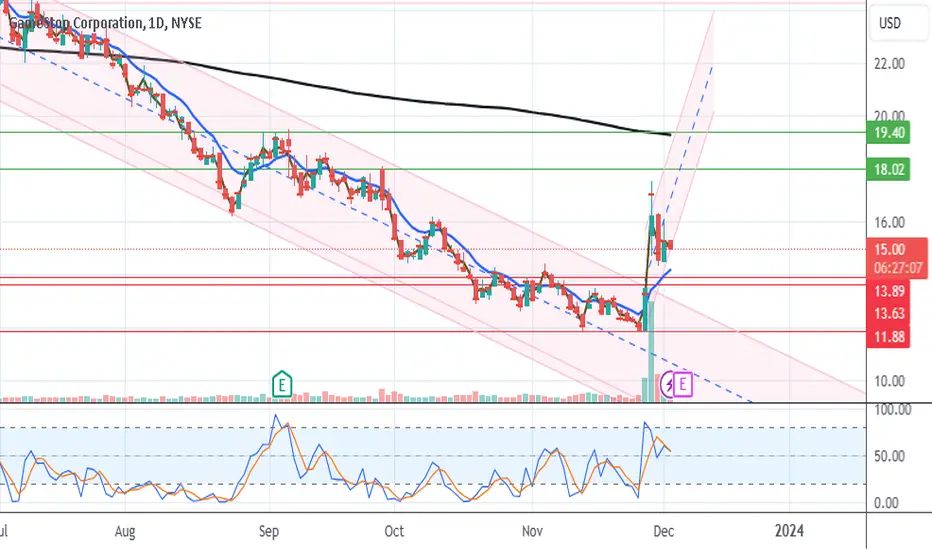
Task: Click the GameStop Corporation, 1D, NYSE chart title
Action: click(x=105, y=23)
